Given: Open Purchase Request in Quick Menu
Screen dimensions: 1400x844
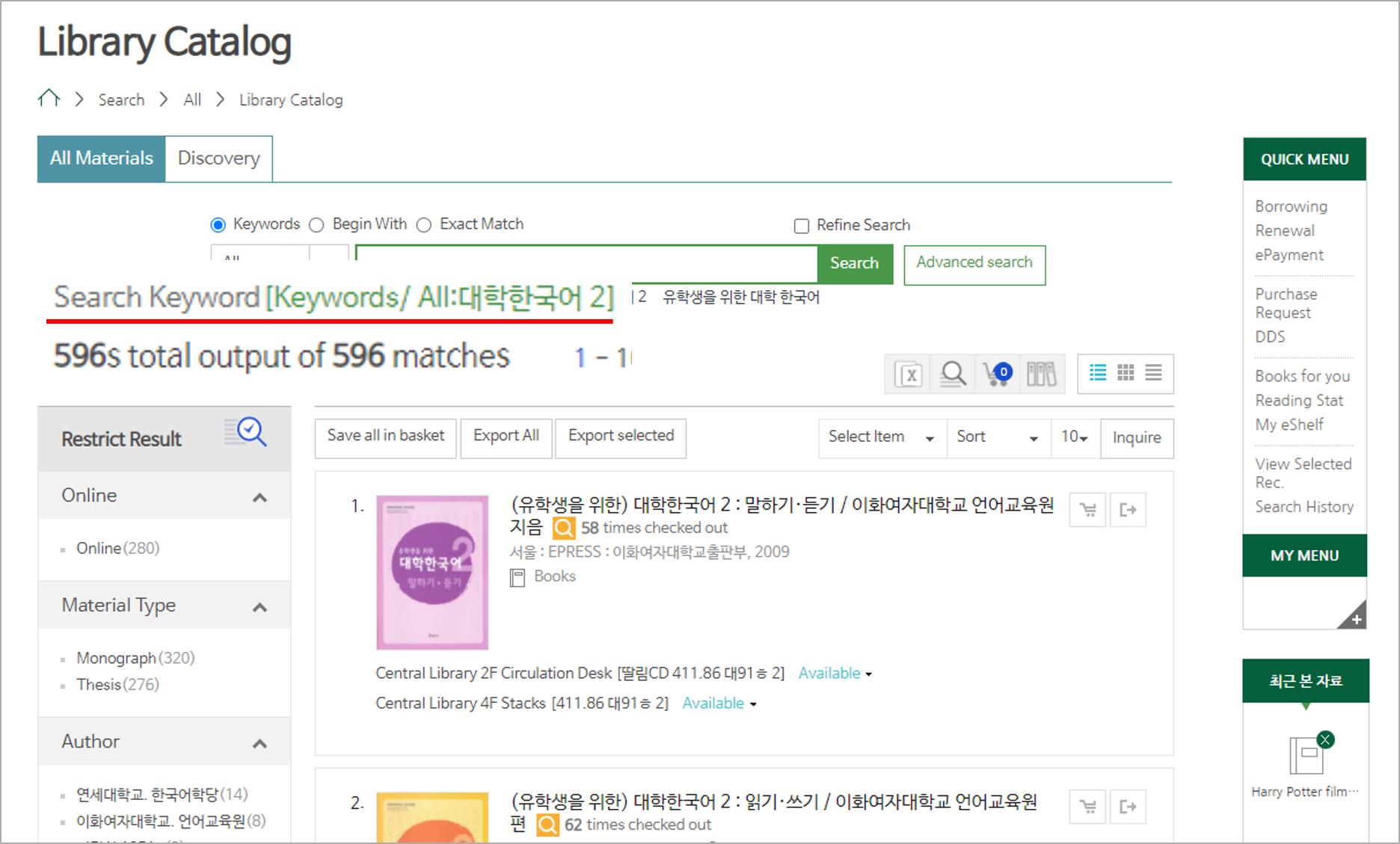Looking at the screenshot, I should [1286, 304].
